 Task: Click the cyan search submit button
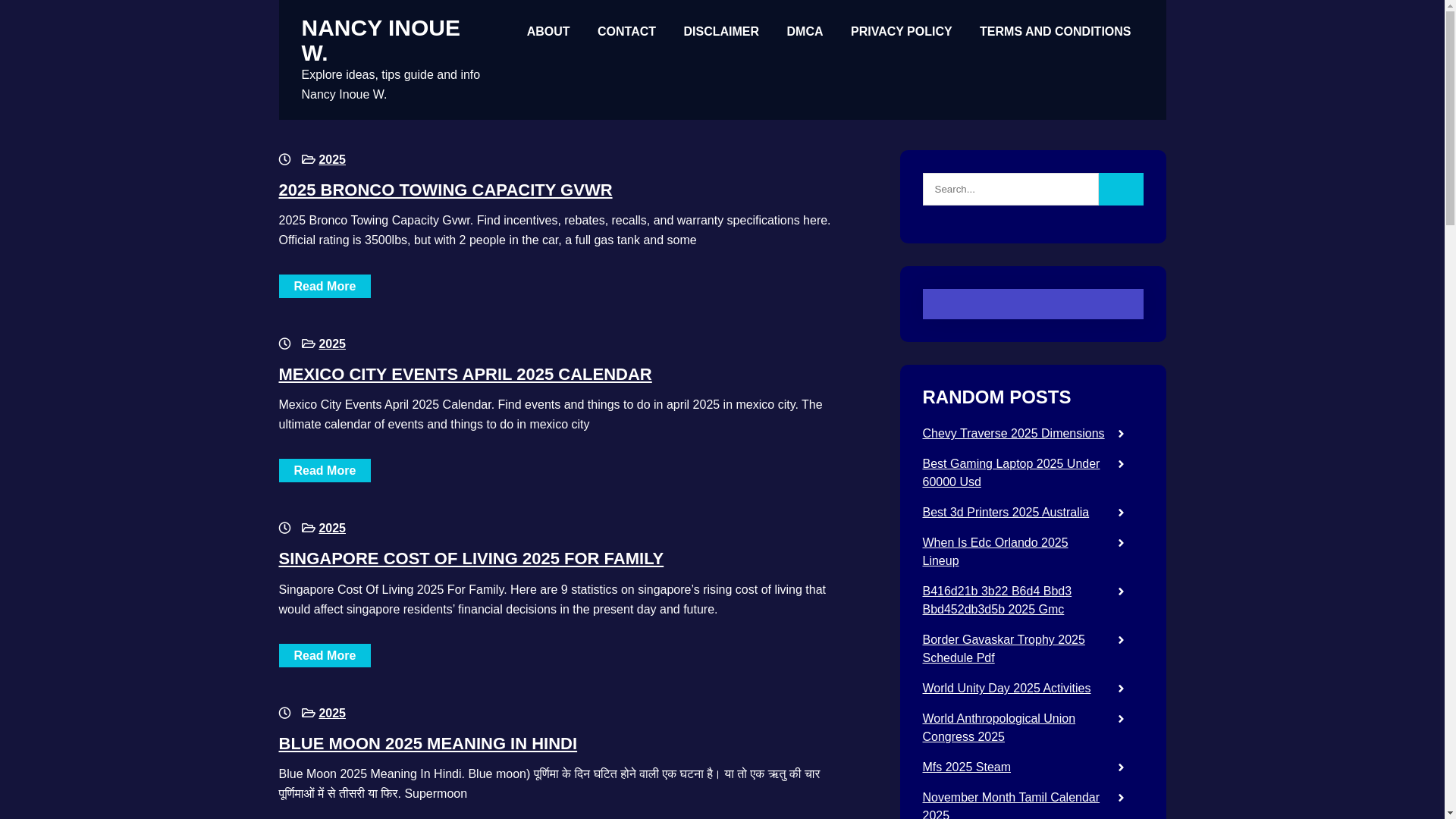point(1121,189)
